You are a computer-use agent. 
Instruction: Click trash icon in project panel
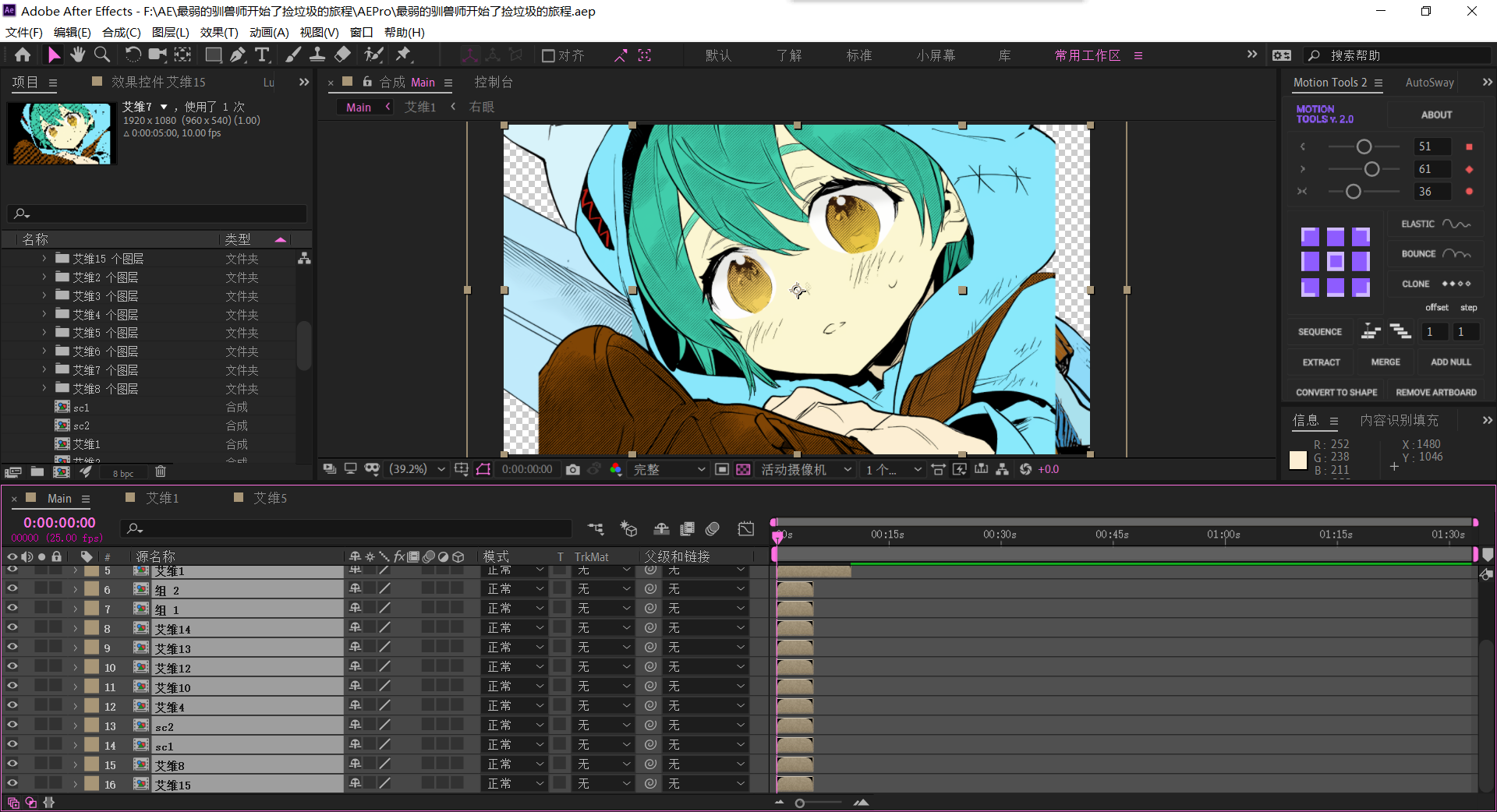point(161,471)
